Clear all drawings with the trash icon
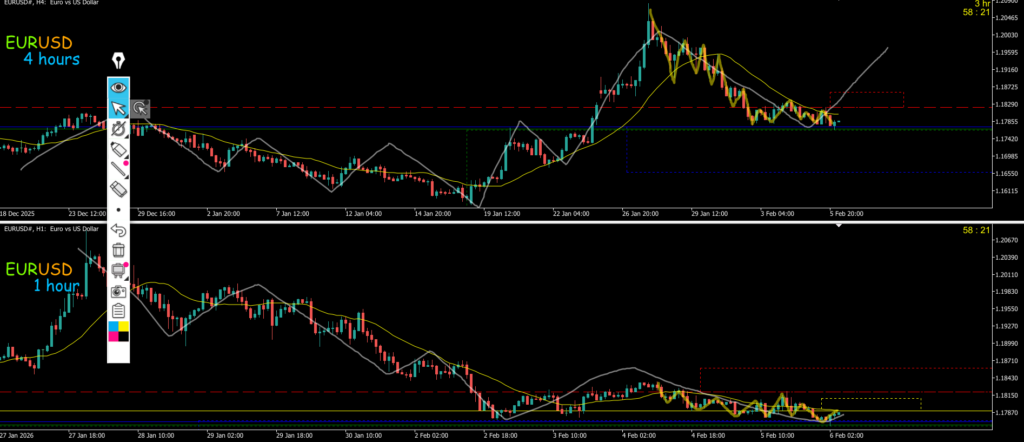 click(118, 249)
